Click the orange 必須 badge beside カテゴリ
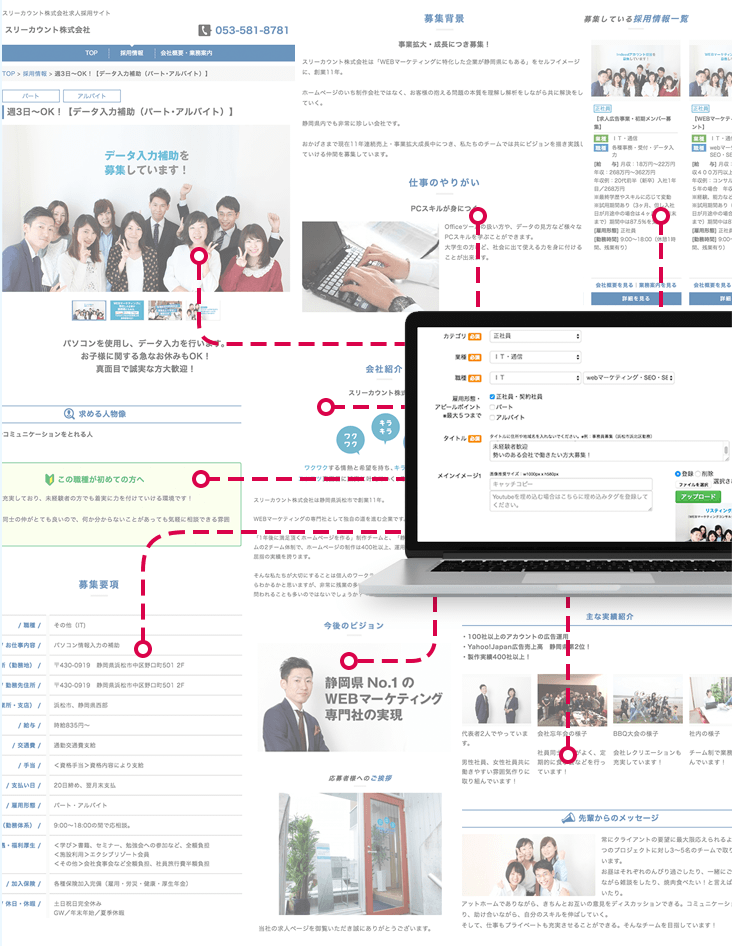This screenshot has height=946, width=732. (475, 337)
